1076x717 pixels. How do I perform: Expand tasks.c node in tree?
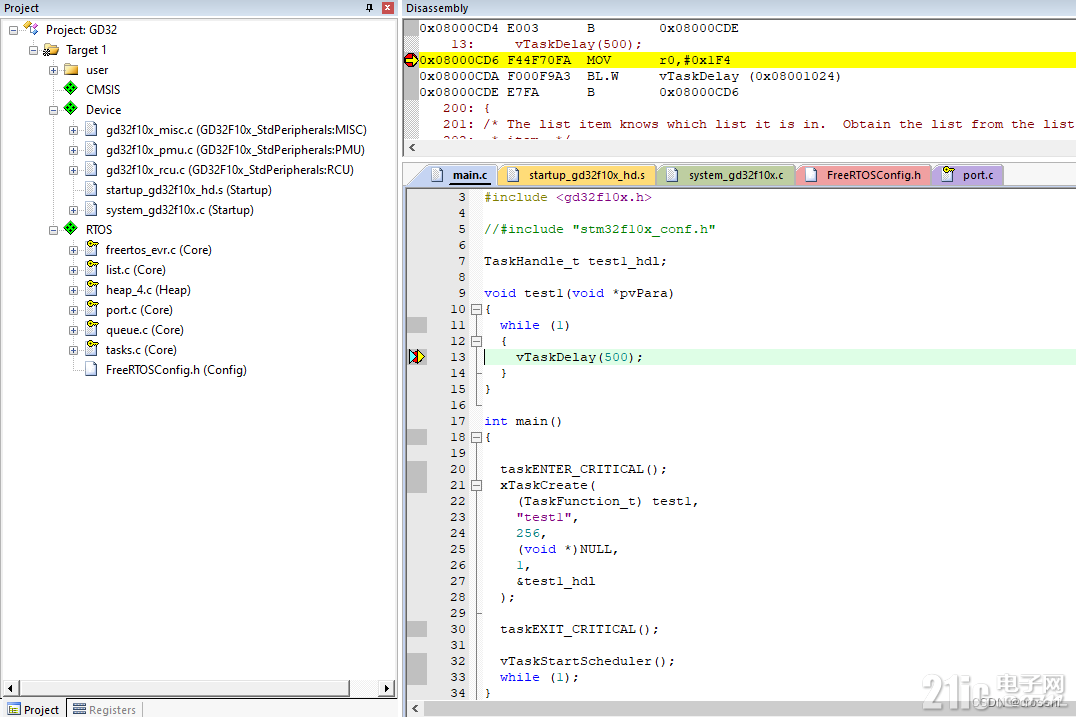(x=73, y=350)
